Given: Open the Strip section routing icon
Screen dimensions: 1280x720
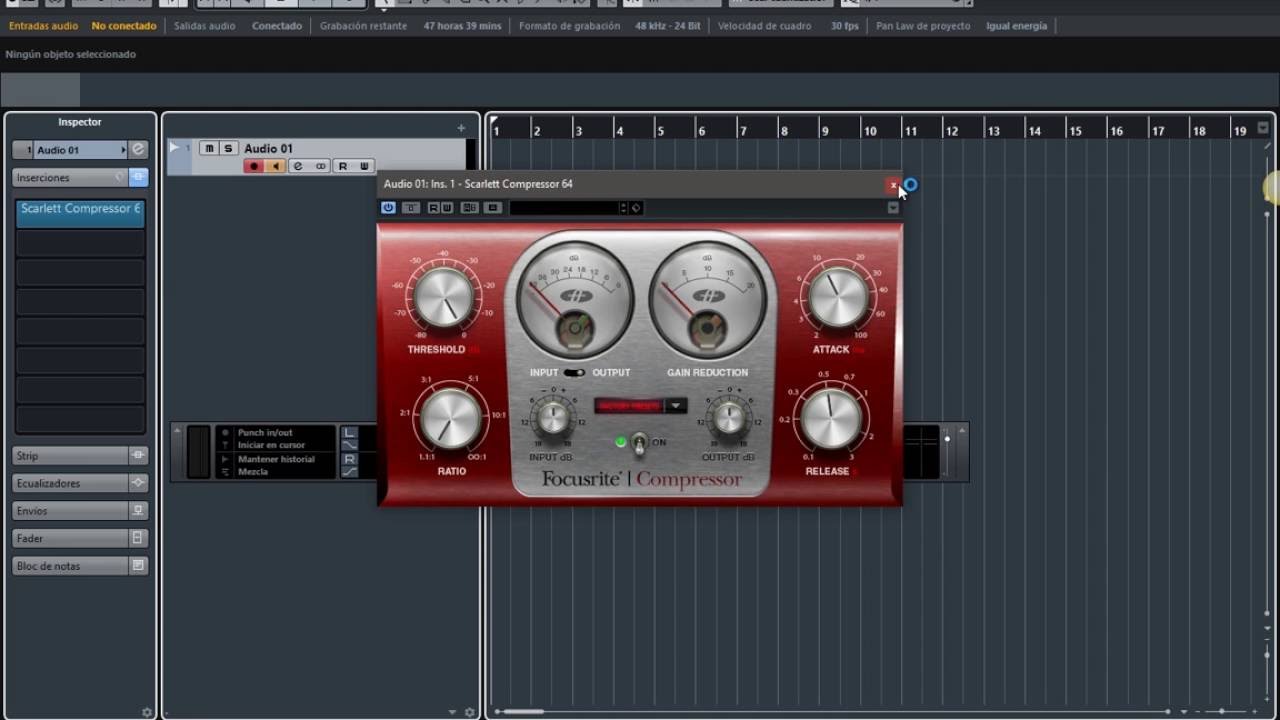Looking at the screenshot, I should point(139,455).
